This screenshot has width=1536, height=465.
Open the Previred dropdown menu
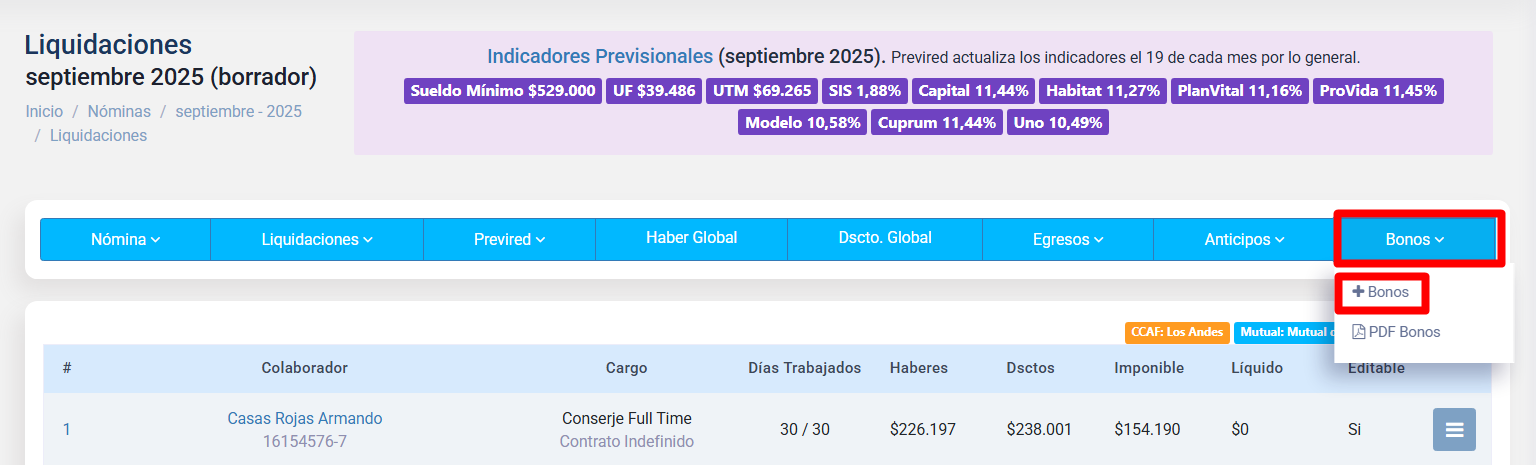509,240
